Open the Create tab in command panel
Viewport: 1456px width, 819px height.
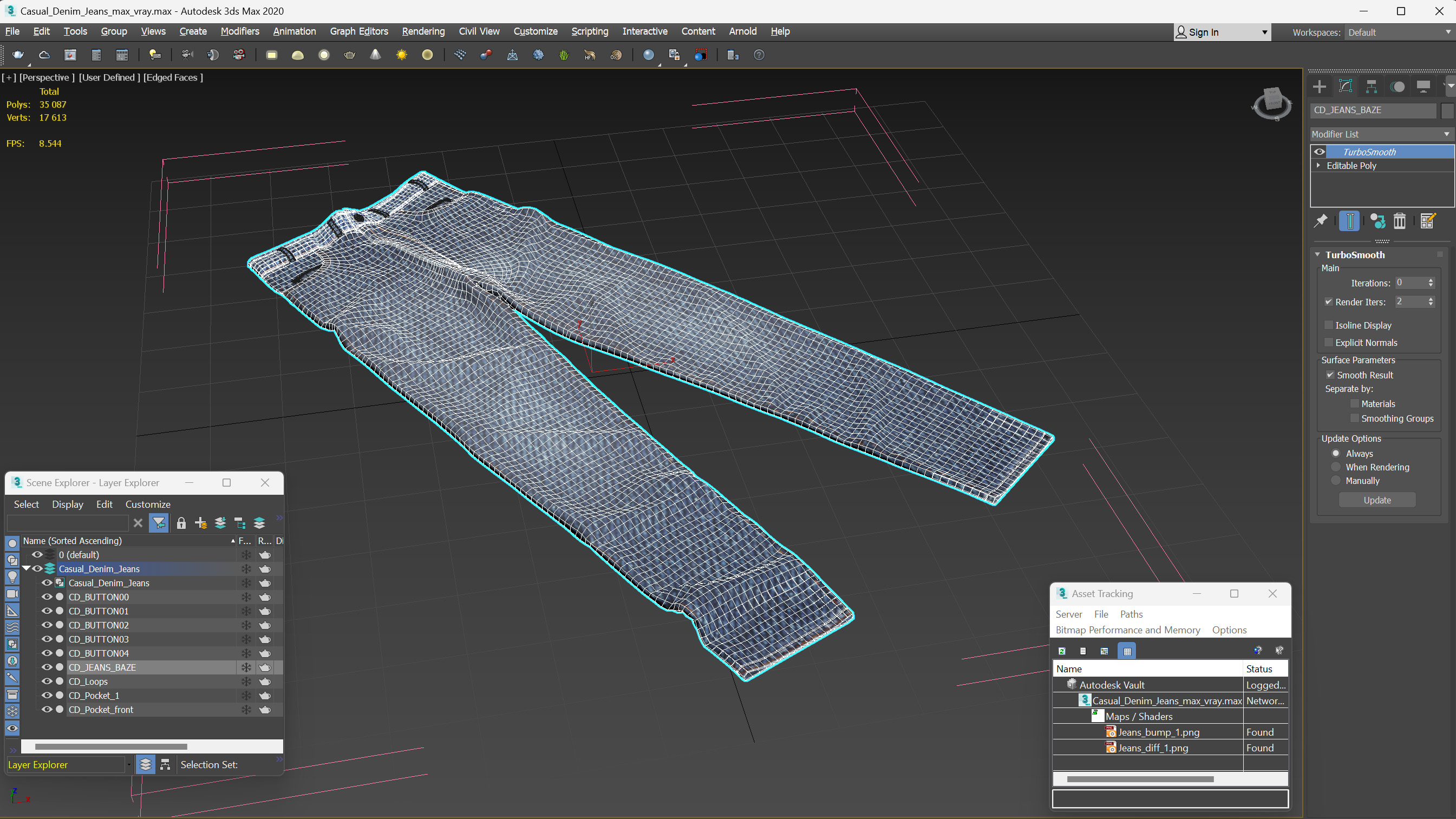coord(1320,87)
